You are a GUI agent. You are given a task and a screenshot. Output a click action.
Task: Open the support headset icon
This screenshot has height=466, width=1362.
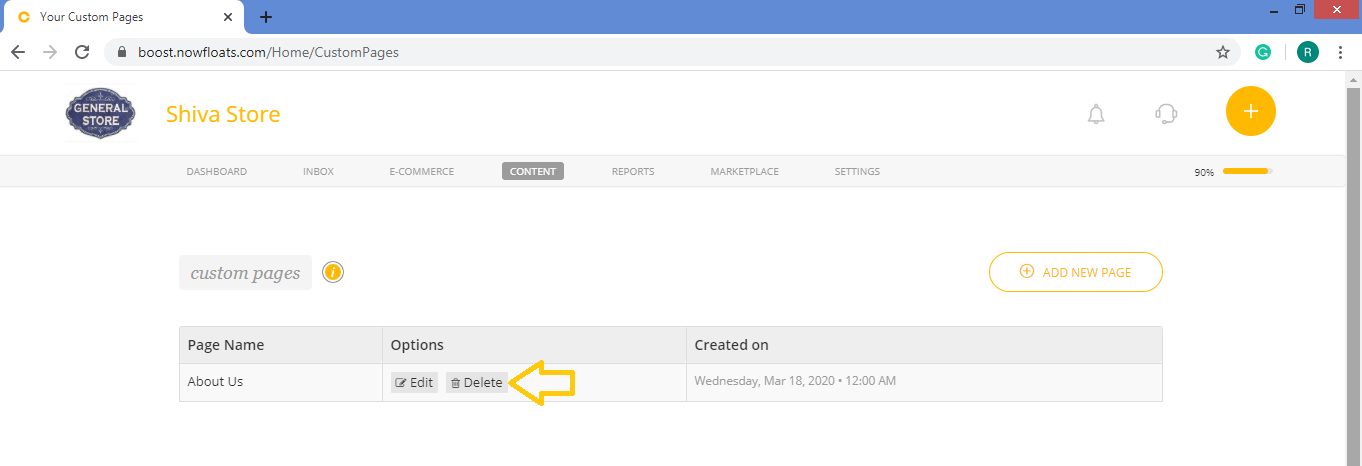point(1165,114)
